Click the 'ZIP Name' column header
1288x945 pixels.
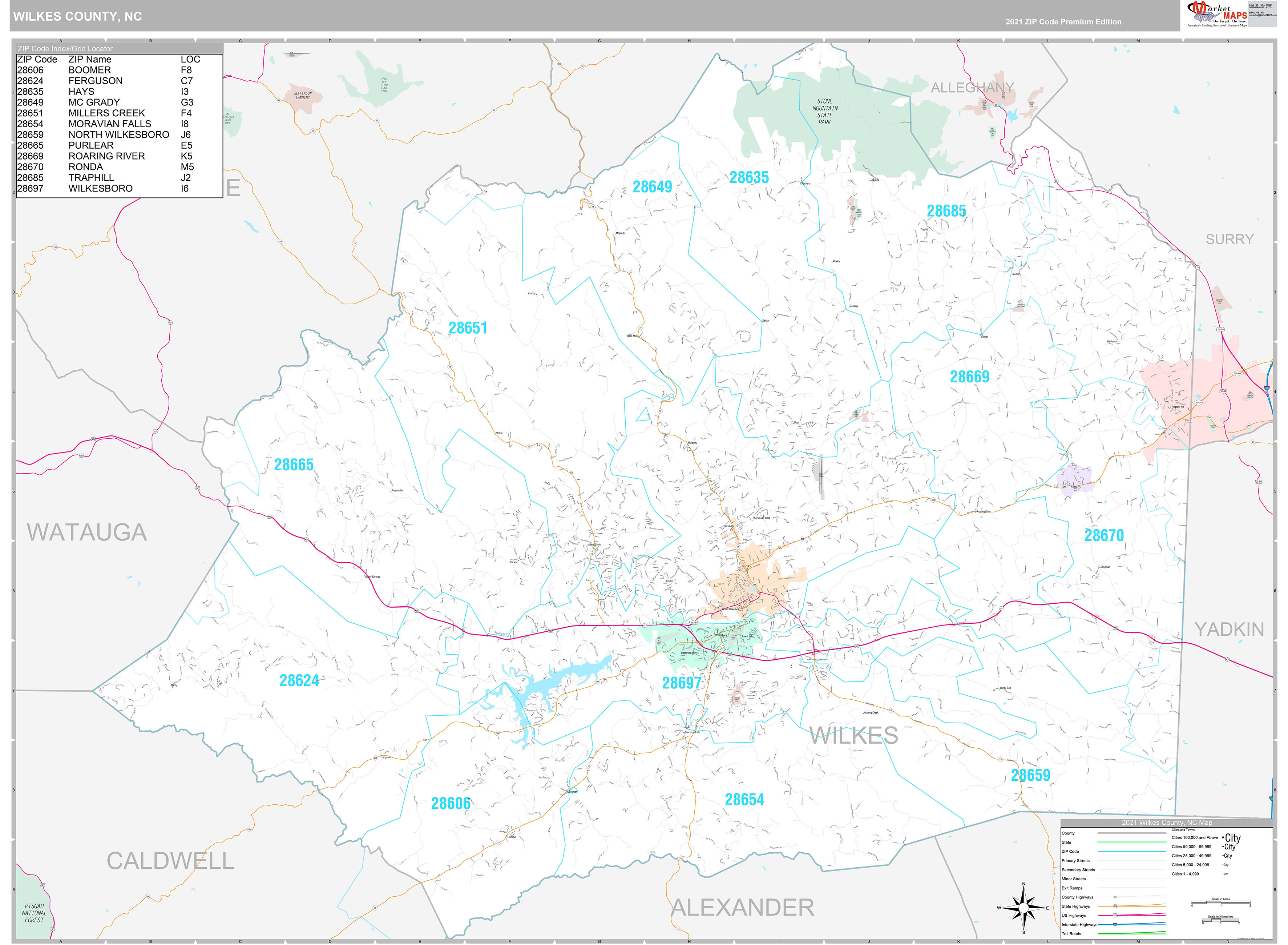point(90,60)
